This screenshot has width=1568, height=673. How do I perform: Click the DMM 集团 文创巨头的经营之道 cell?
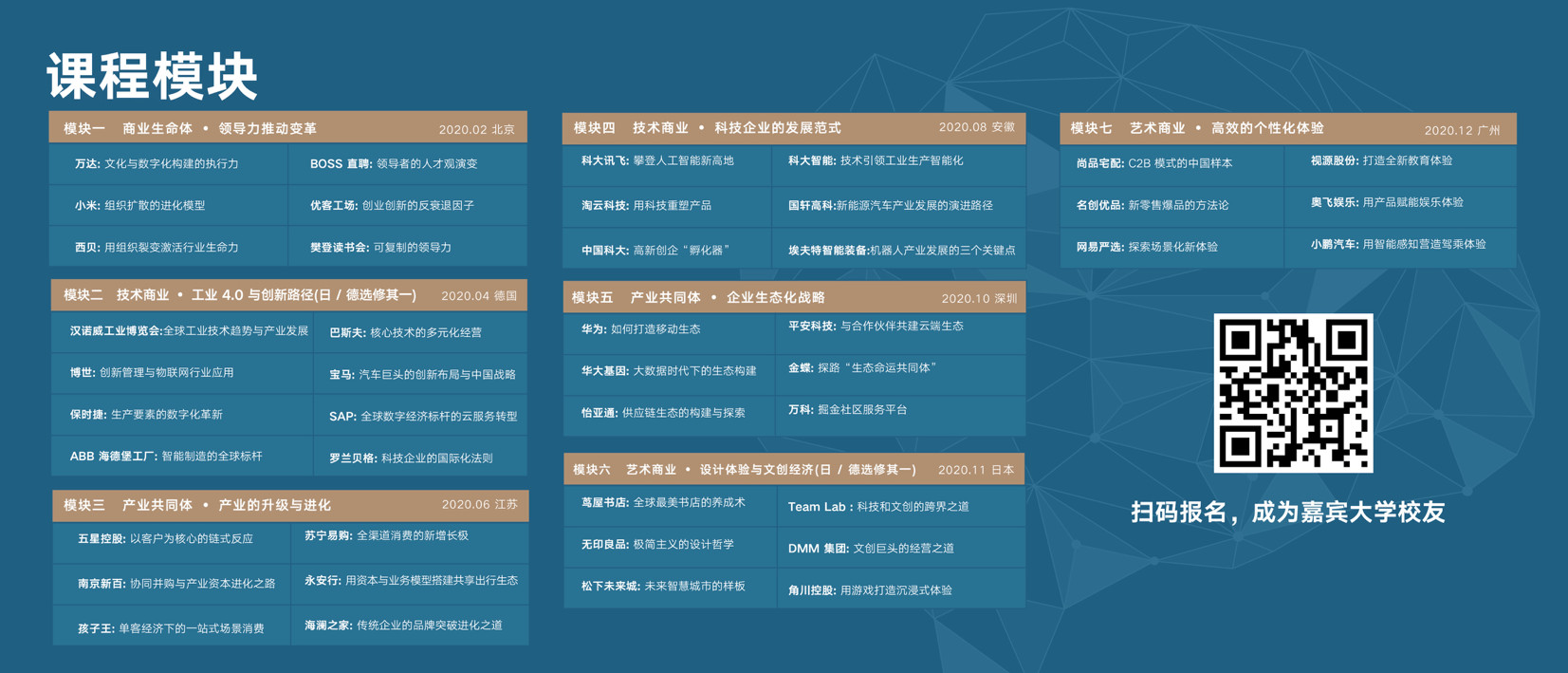click(901, 549)
